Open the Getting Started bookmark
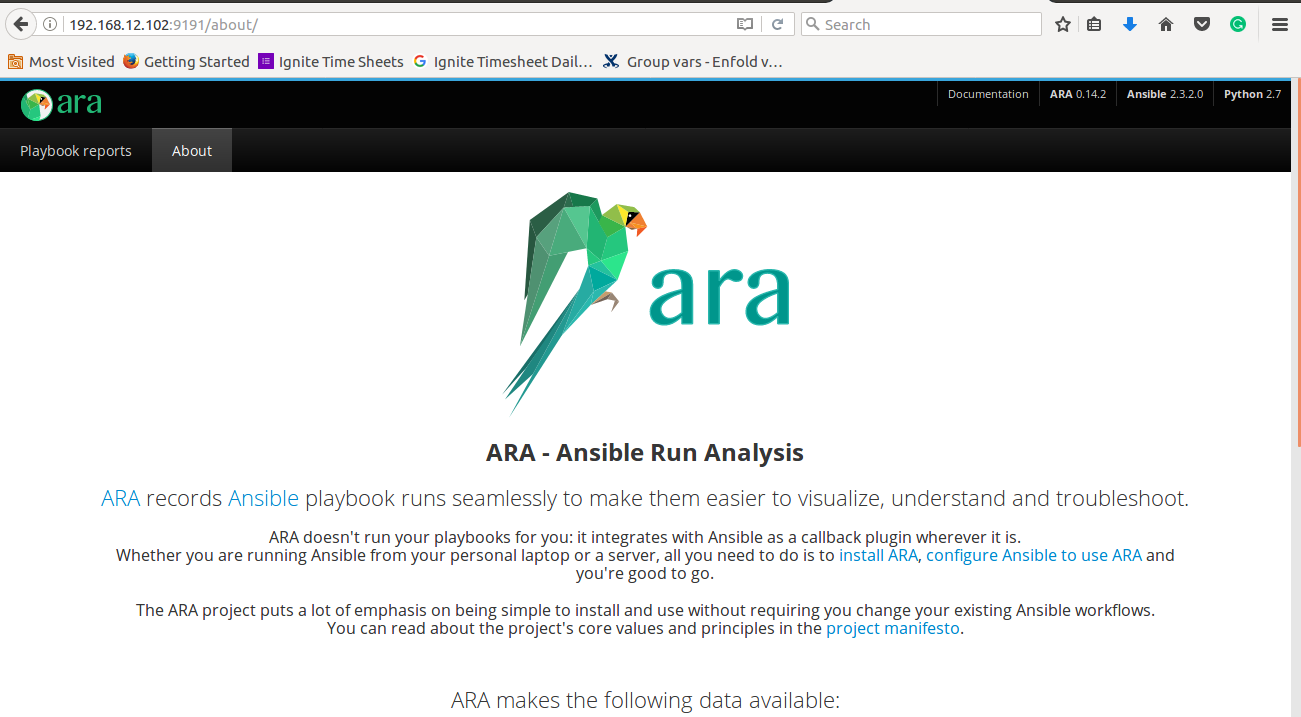This screenshot has height=717, width=1301. [186, 61]
